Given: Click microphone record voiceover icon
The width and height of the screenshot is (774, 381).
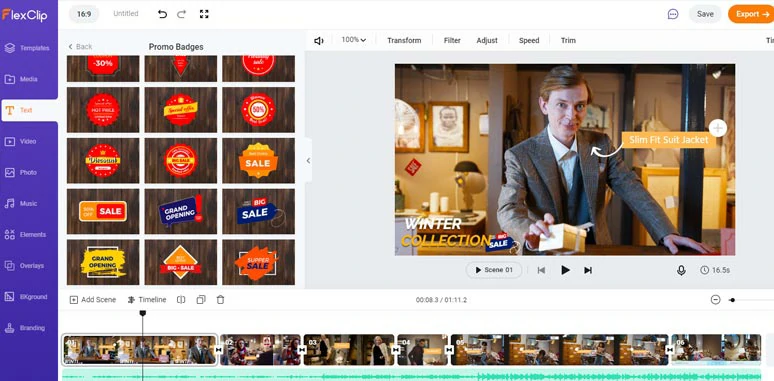Looking at the screenshot, I should pos(681,270).
